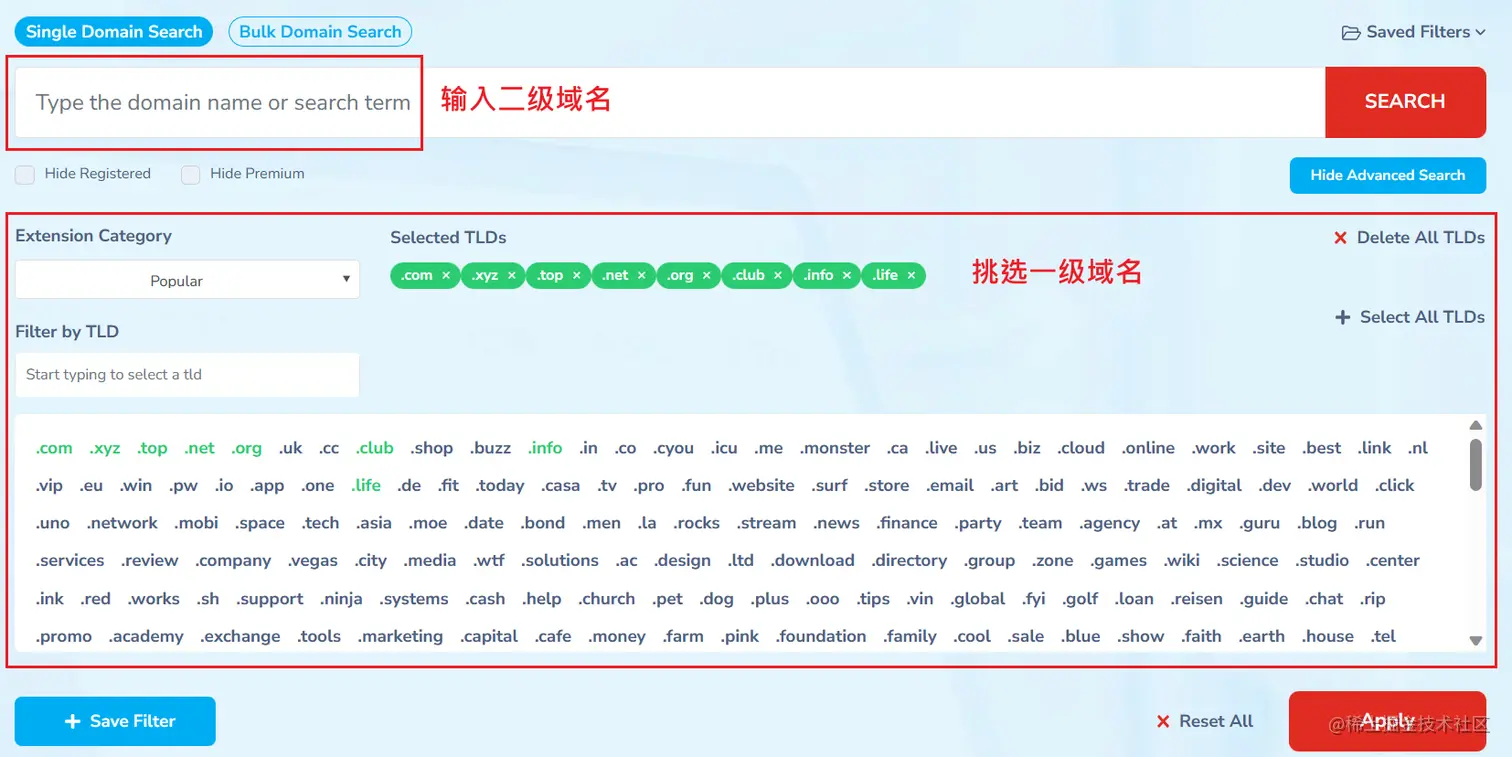Select the .vip TLD
This screenshot has width=1512, height=757.
[x=49, y=486]
